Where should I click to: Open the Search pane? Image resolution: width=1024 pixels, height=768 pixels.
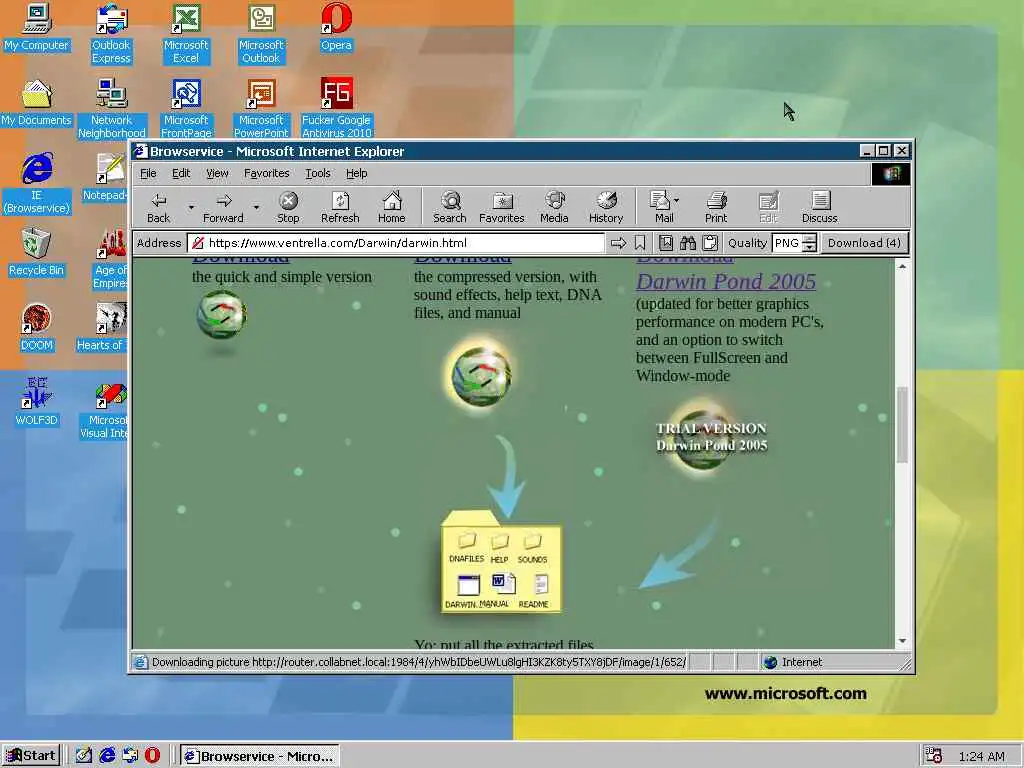[450, 208]
